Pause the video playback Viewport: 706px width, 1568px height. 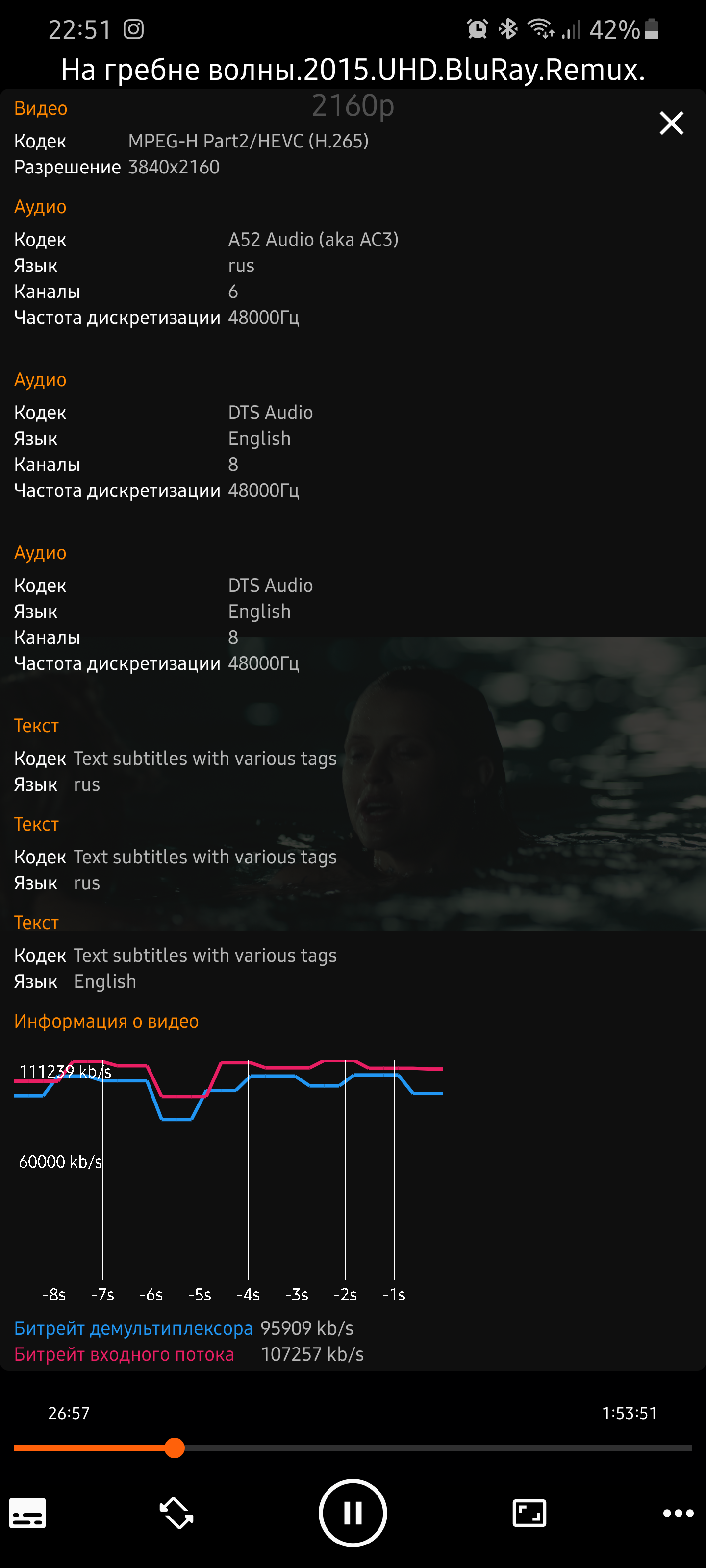pos(353,1513)
